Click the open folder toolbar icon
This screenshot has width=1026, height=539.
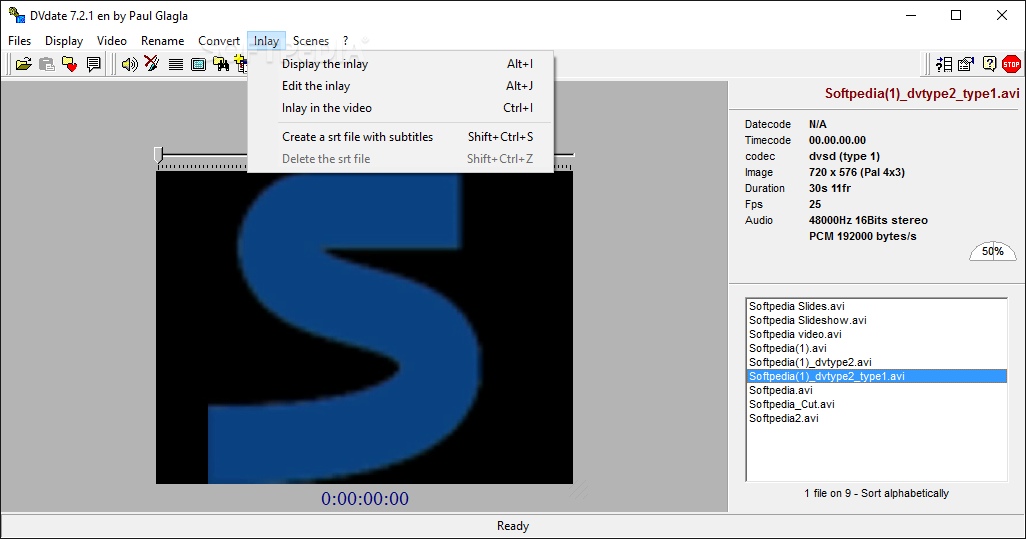point(24,64)
